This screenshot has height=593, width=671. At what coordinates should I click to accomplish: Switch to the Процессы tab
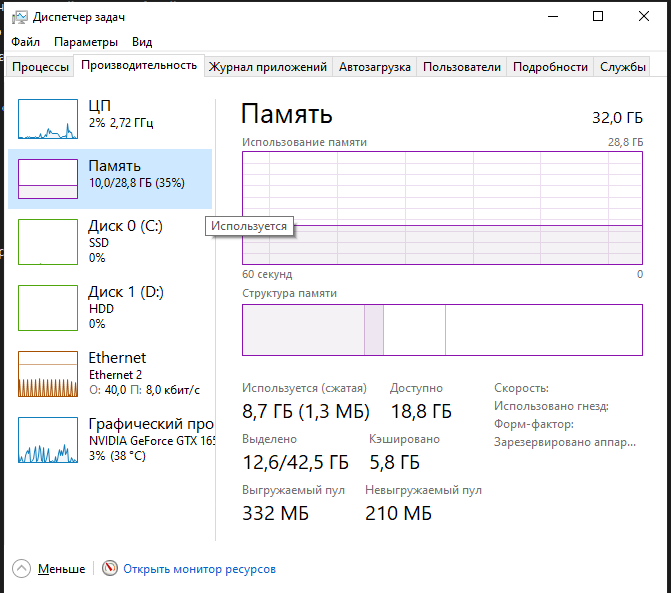pyautogui.click(x=40, y=67)
